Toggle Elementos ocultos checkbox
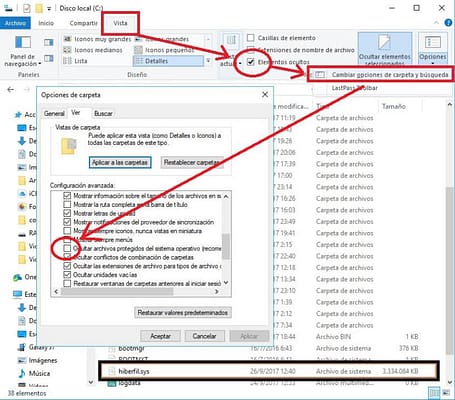 [x=251, y=62]
